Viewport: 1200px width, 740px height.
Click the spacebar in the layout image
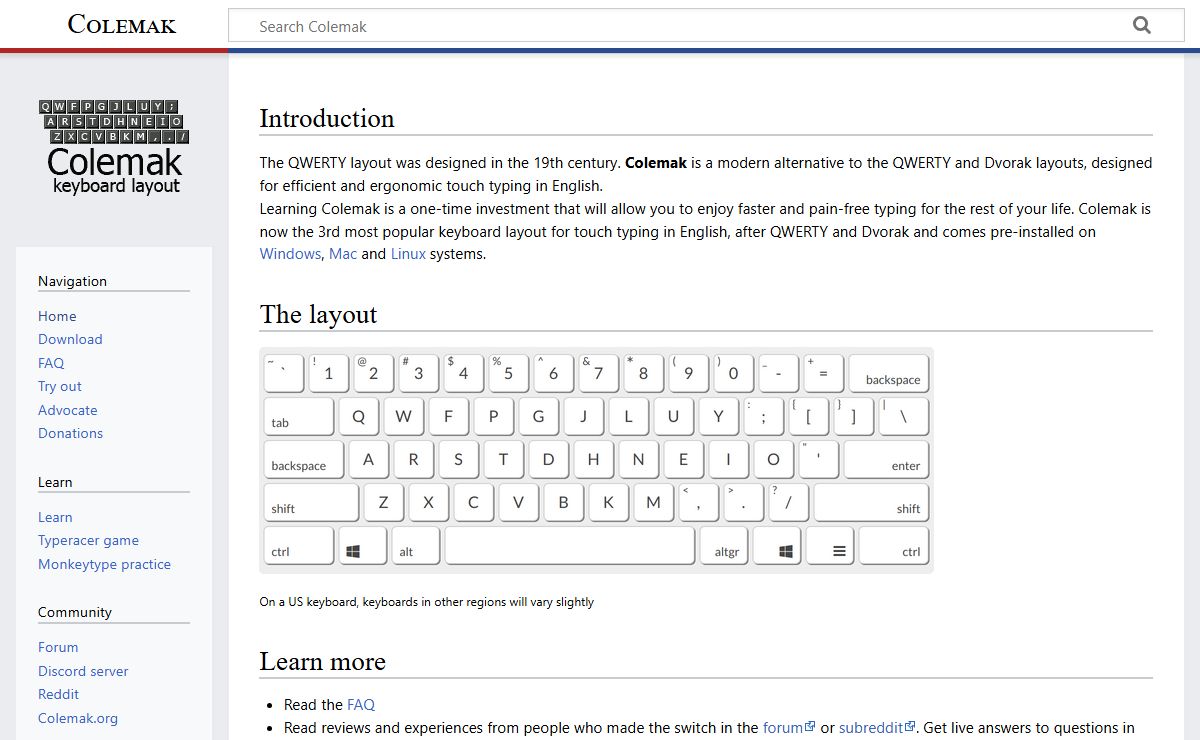tap(570, 546)
